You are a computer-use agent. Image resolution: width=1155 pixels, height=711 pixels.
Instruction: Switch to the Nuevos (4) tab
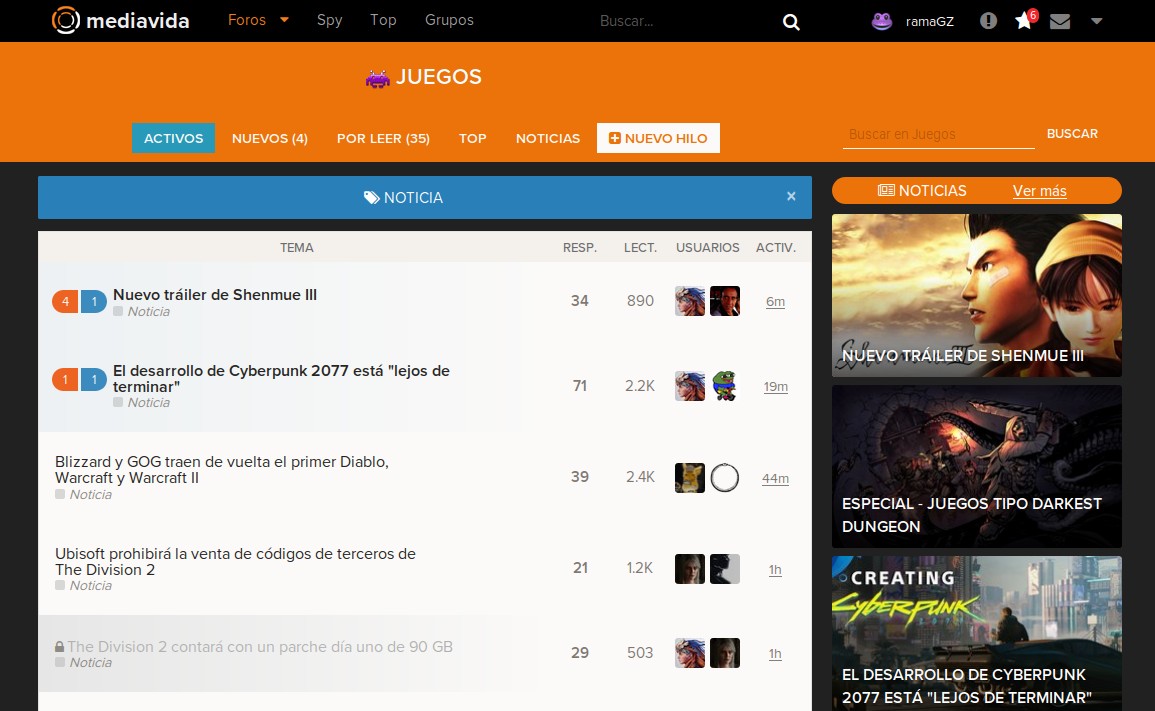pos(270,138)
